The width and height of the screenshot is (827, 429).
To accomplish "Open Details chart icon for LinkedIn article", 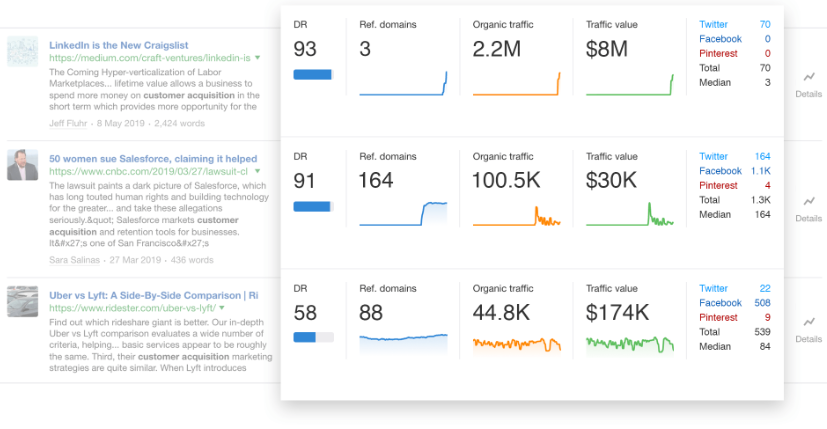I will (x=809, y=77).
